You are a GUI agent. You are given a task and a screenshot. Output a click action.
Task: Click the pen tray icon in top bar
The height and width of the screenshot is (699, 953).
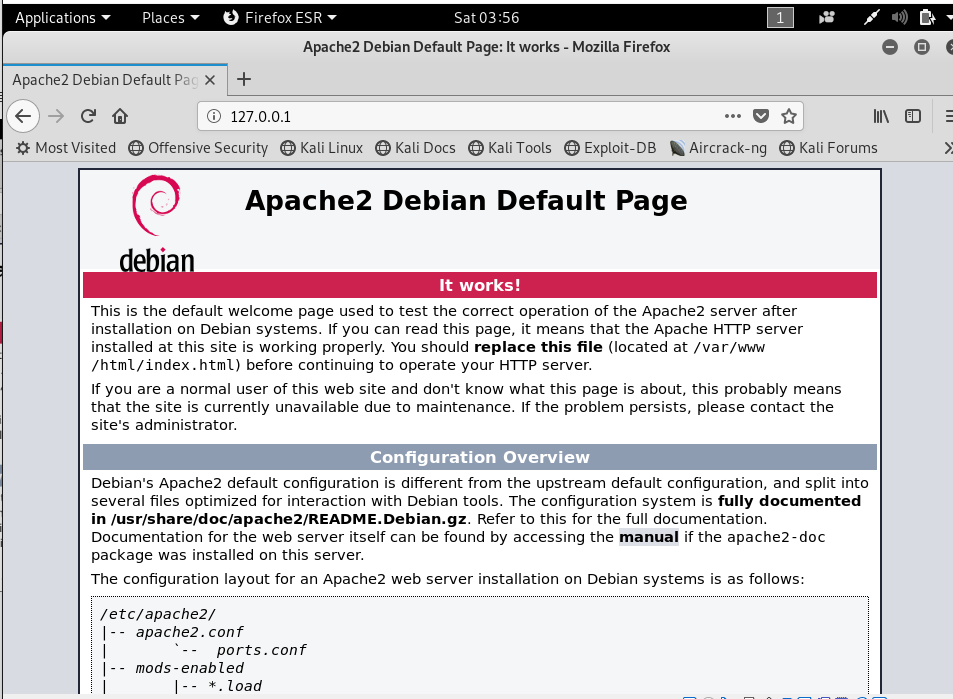(x=872, y=18)
